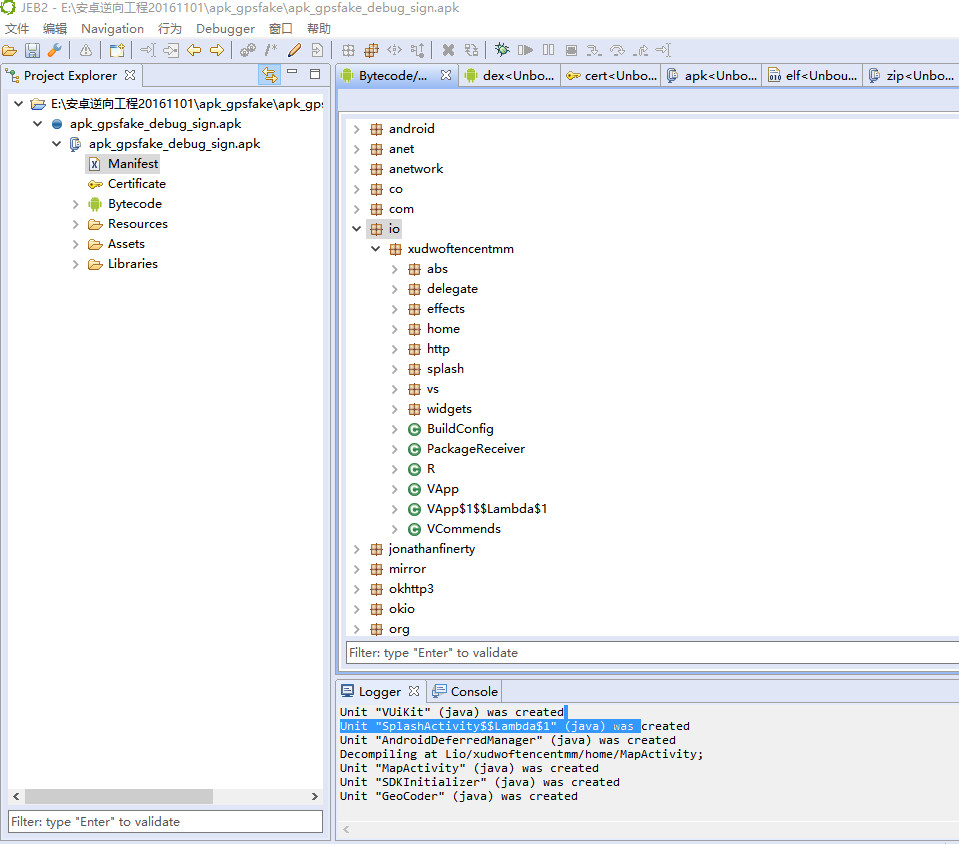Click the warning triangle toolbar icon

[x=86, y=50]
